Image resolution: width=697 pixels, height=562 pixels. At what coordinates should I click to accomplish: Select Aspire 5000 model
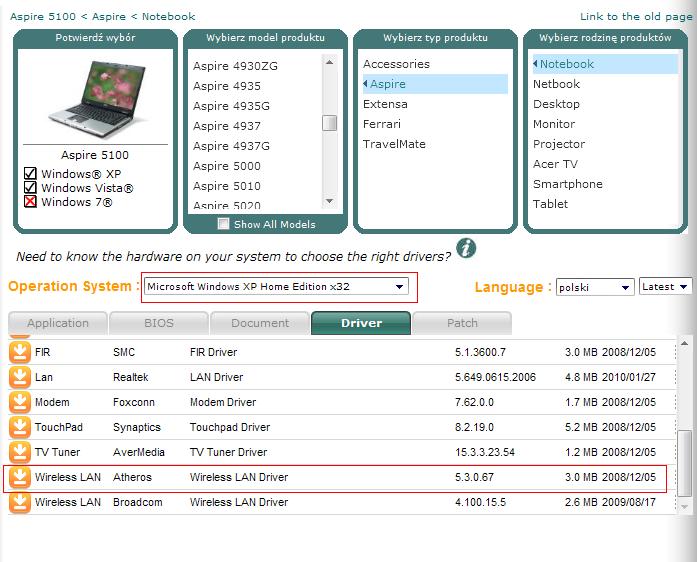[227, 166]
